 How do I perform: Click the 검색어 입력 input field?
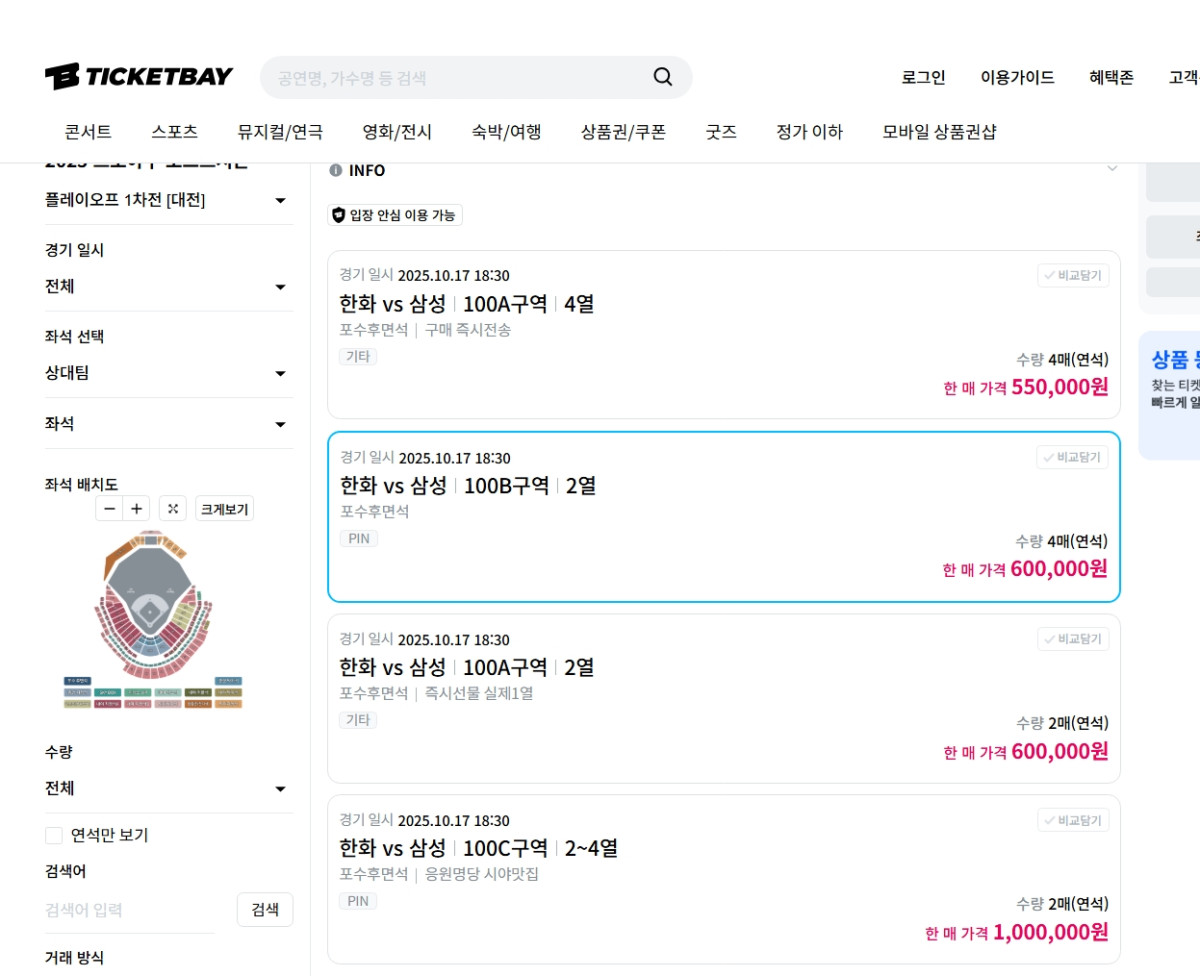120,909
